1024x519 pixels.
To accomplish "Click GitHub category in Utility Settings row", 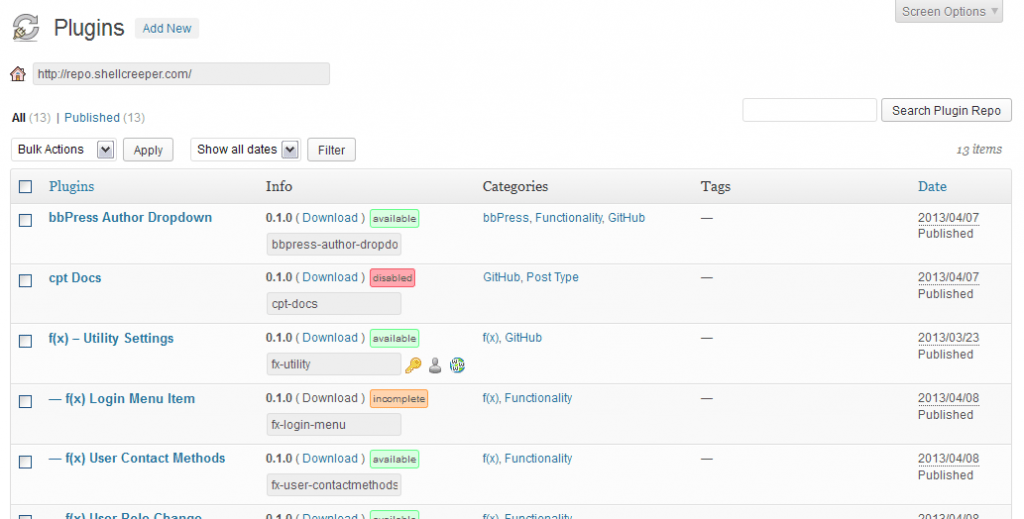I will (523, 338).
